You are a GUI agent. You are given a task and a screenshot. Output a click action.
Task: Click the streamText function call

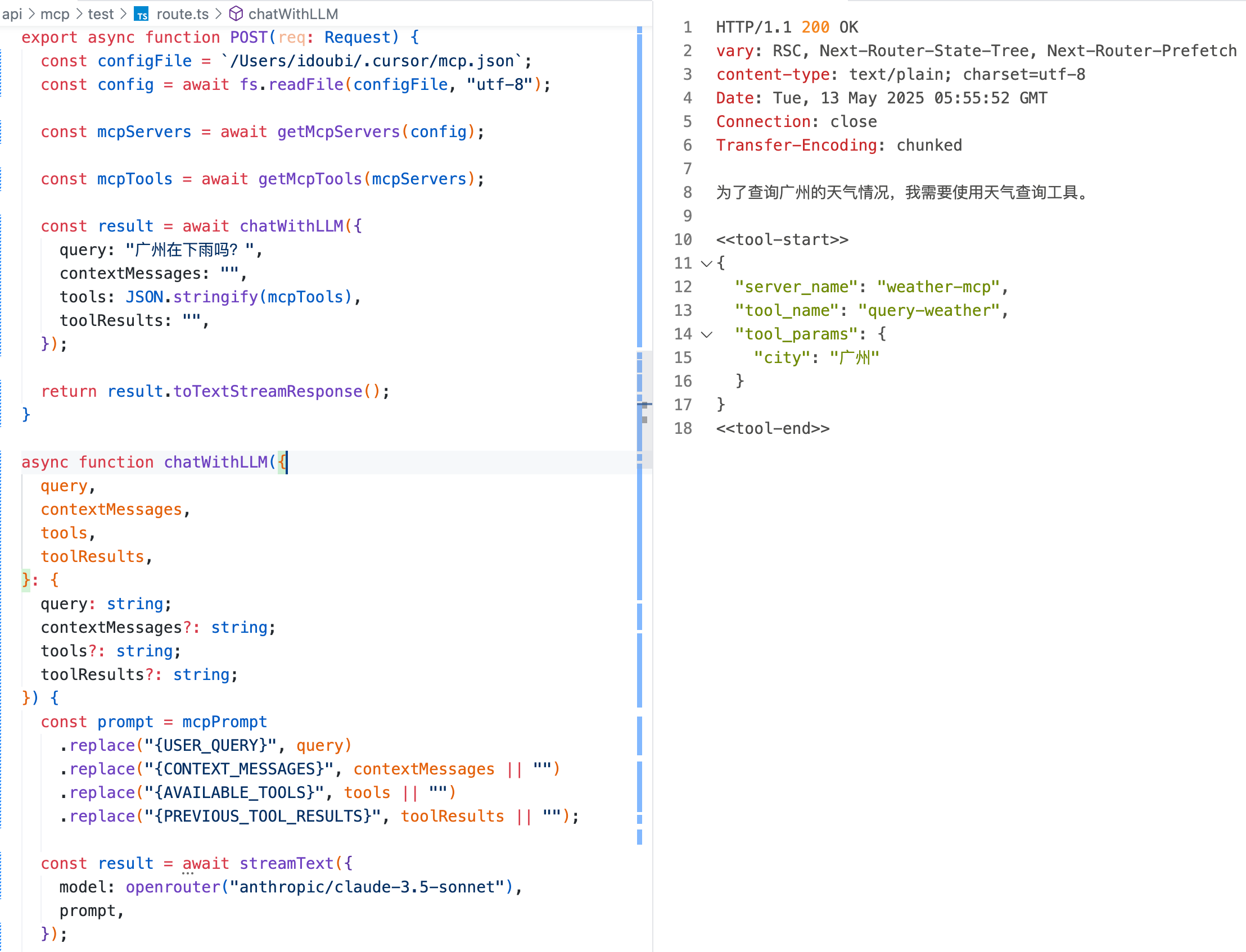point(286,863)
